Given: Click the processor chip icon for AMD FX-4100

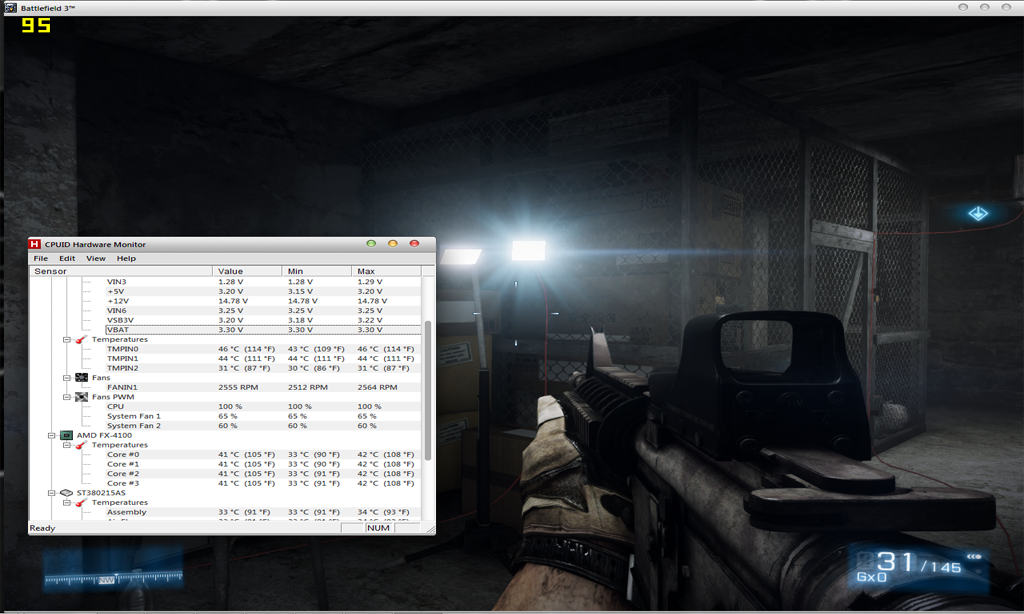Looking at the screenshot, I should [66, 435].
